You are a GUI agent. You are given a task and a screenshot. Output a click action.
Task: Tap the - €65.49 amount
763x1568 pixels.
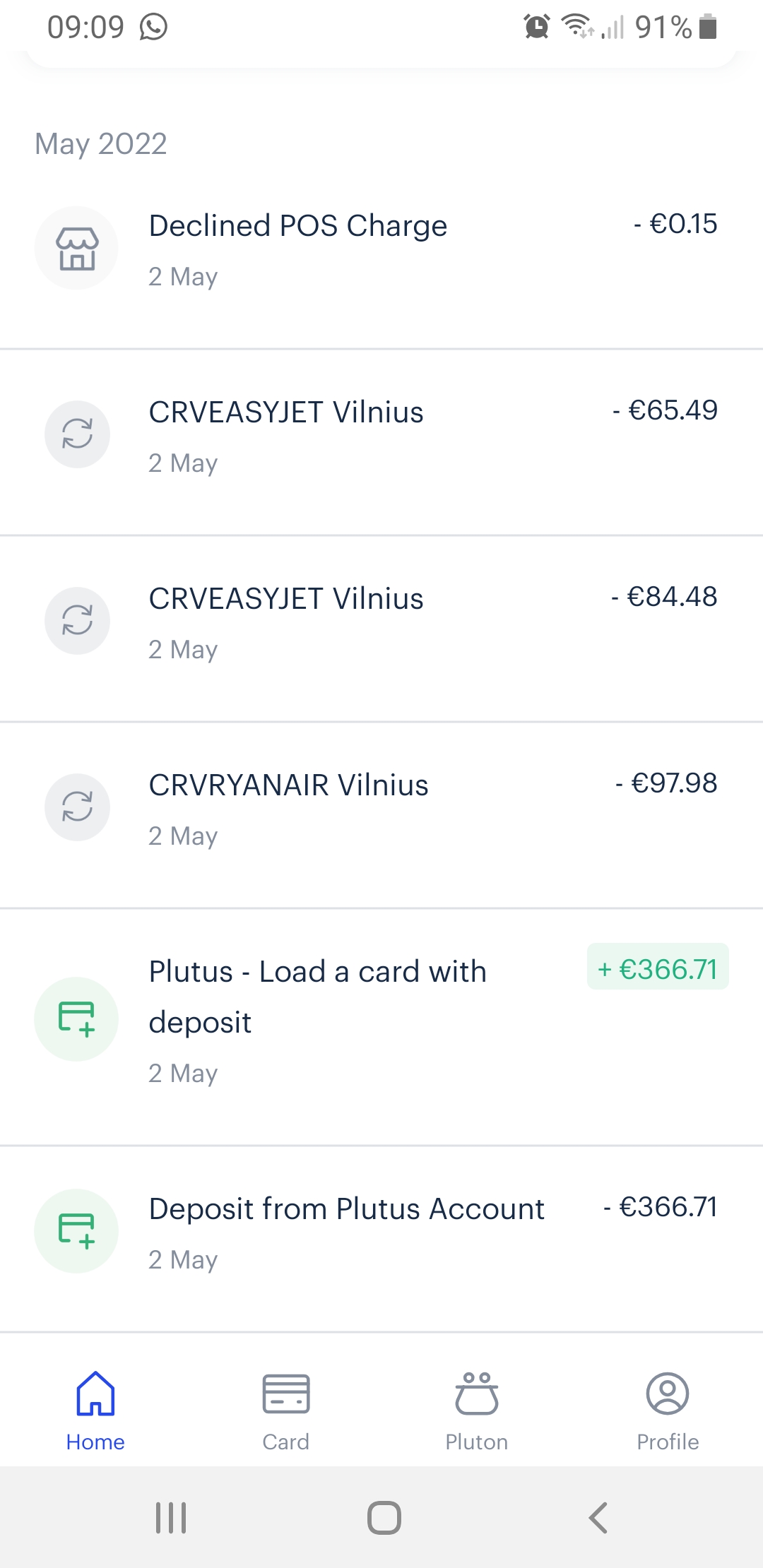click(x=665, y=410)
